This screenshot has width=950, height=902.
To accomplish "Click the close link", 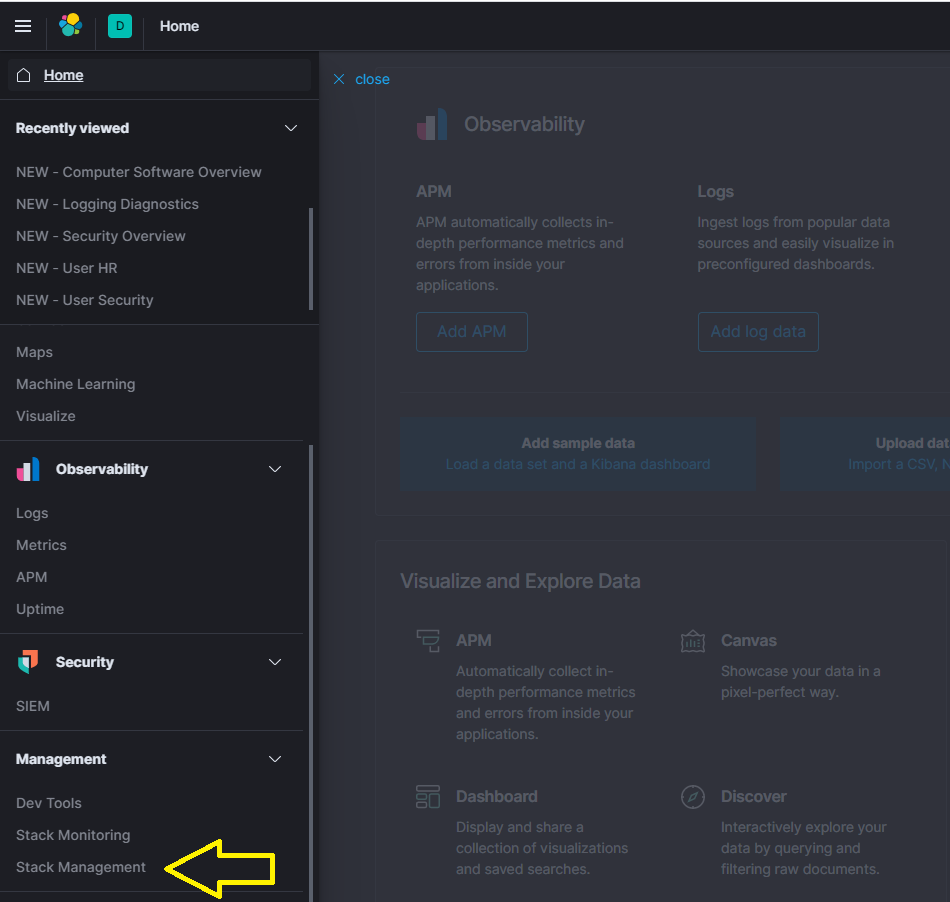I will [372, 79].
